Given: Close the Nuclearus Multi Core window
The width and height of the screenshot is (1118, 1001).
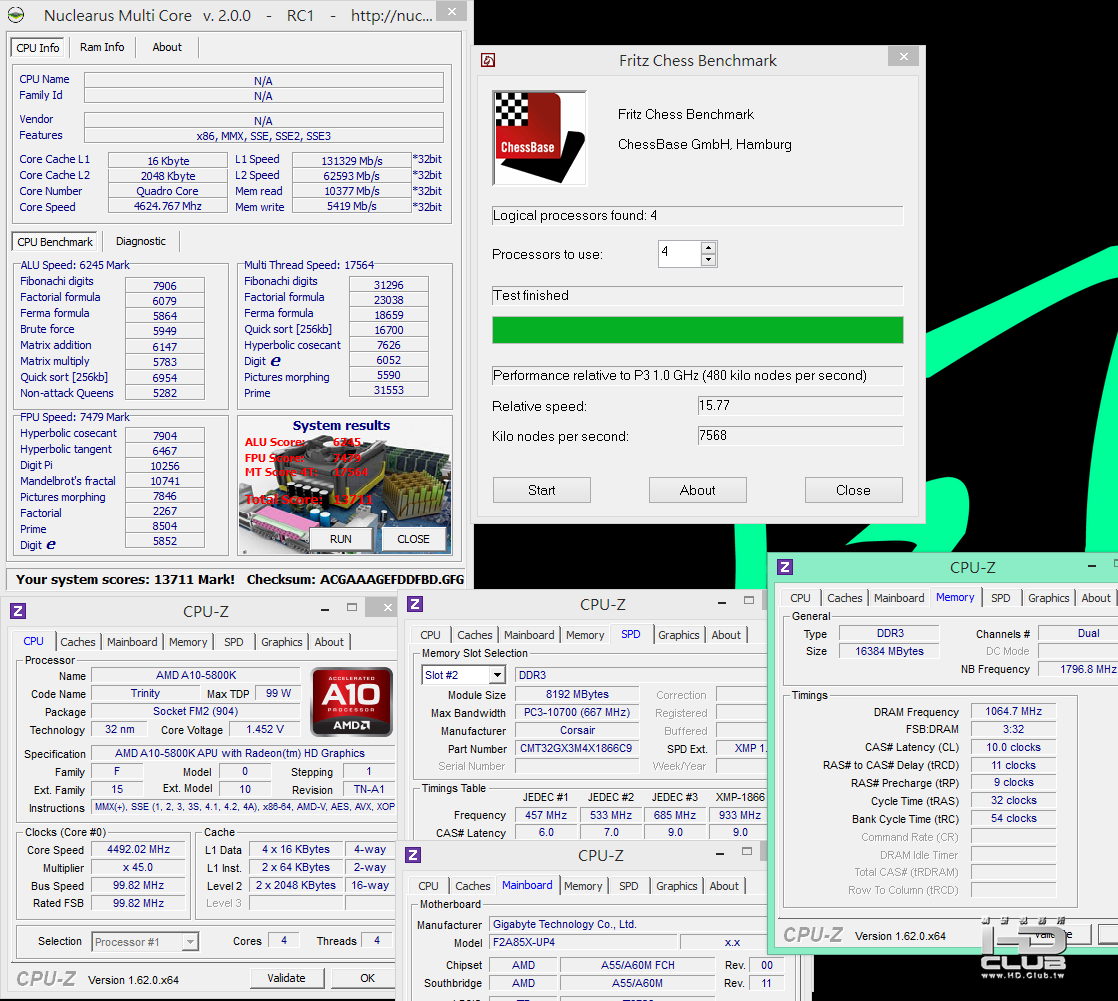Looking at the screenshot, I should pyautogui.click(x=451, y=11).
